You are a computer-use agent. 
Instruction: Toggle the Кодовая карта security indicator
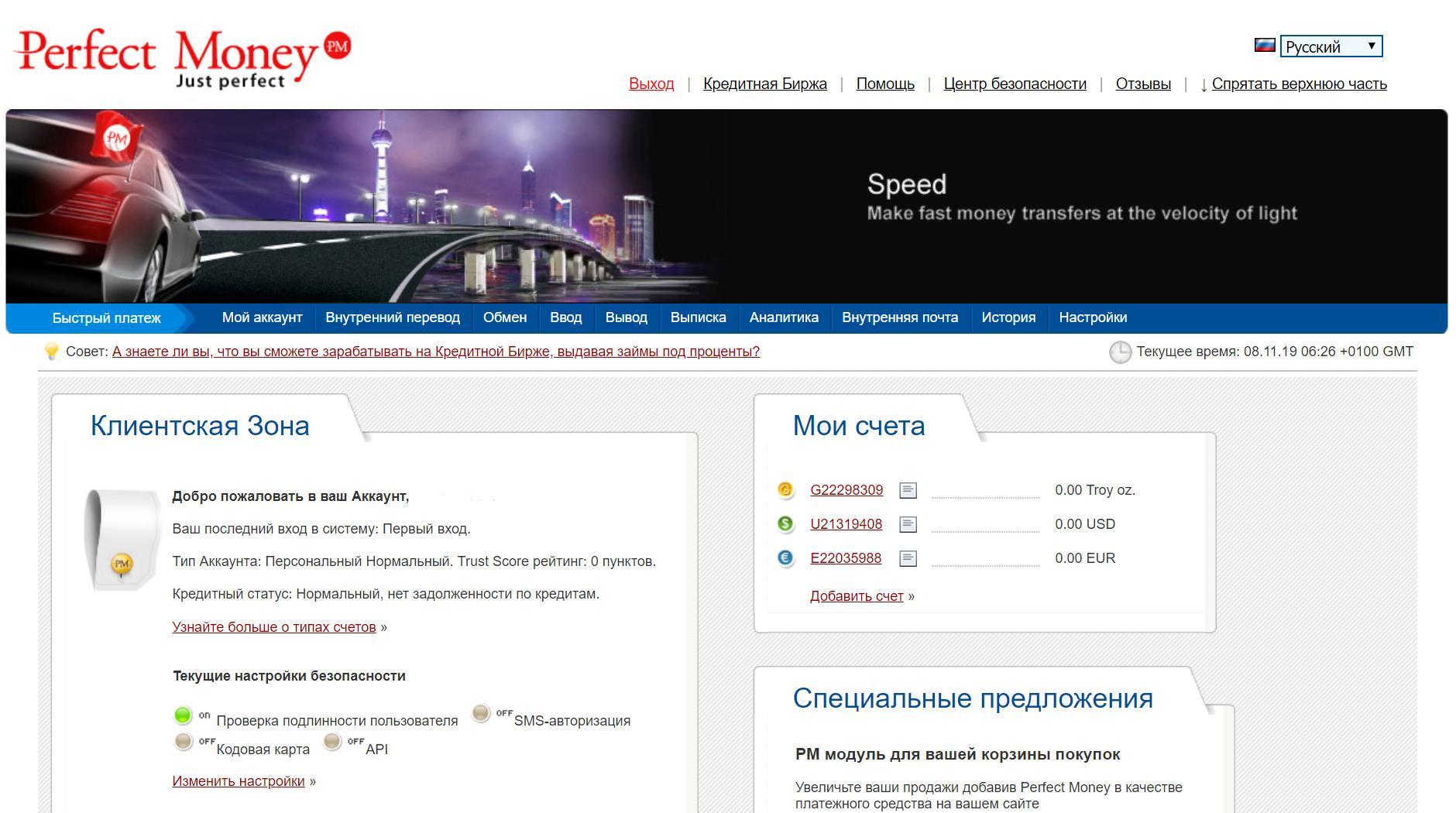[184, 742]
